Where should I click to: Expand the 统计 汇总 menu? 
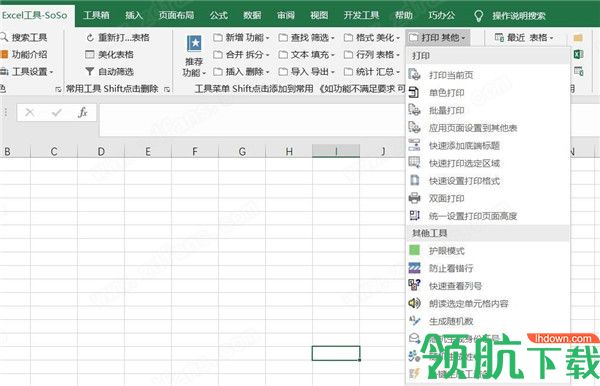coord(372,72)
